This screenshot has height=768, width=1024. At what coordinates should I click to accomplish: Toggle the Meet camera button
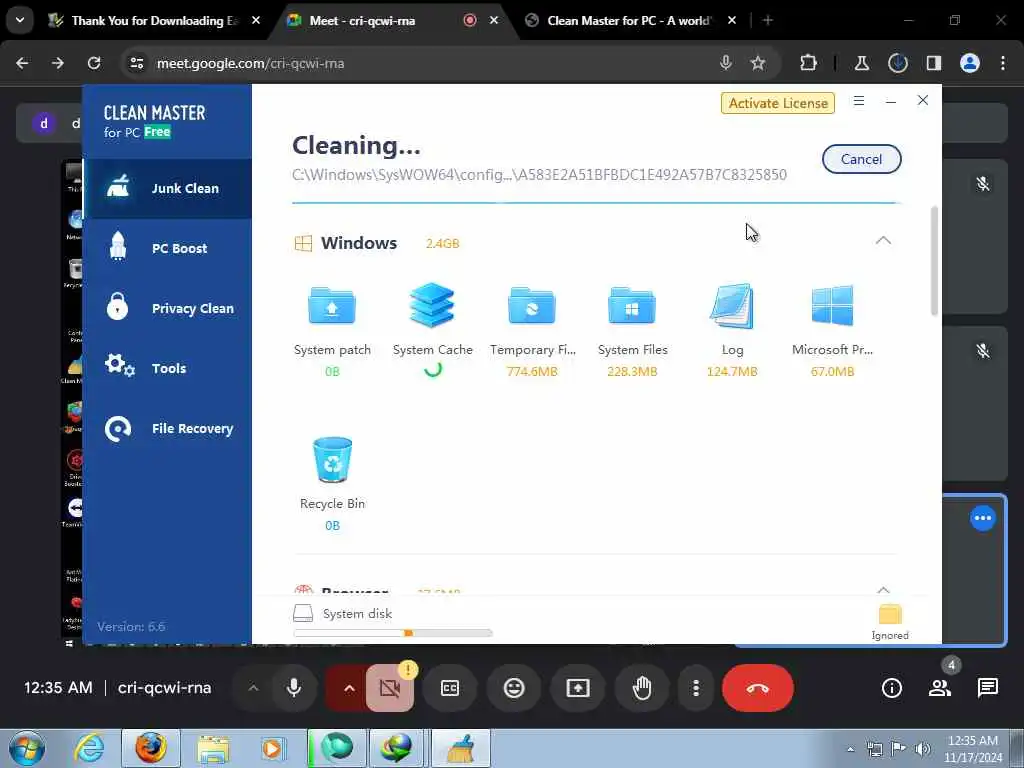point(390,688)
